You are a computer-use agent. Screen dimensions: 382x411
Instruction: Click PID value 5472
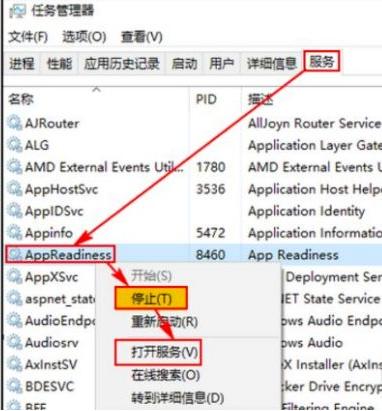pyautogui.click(x=211, y=233)
